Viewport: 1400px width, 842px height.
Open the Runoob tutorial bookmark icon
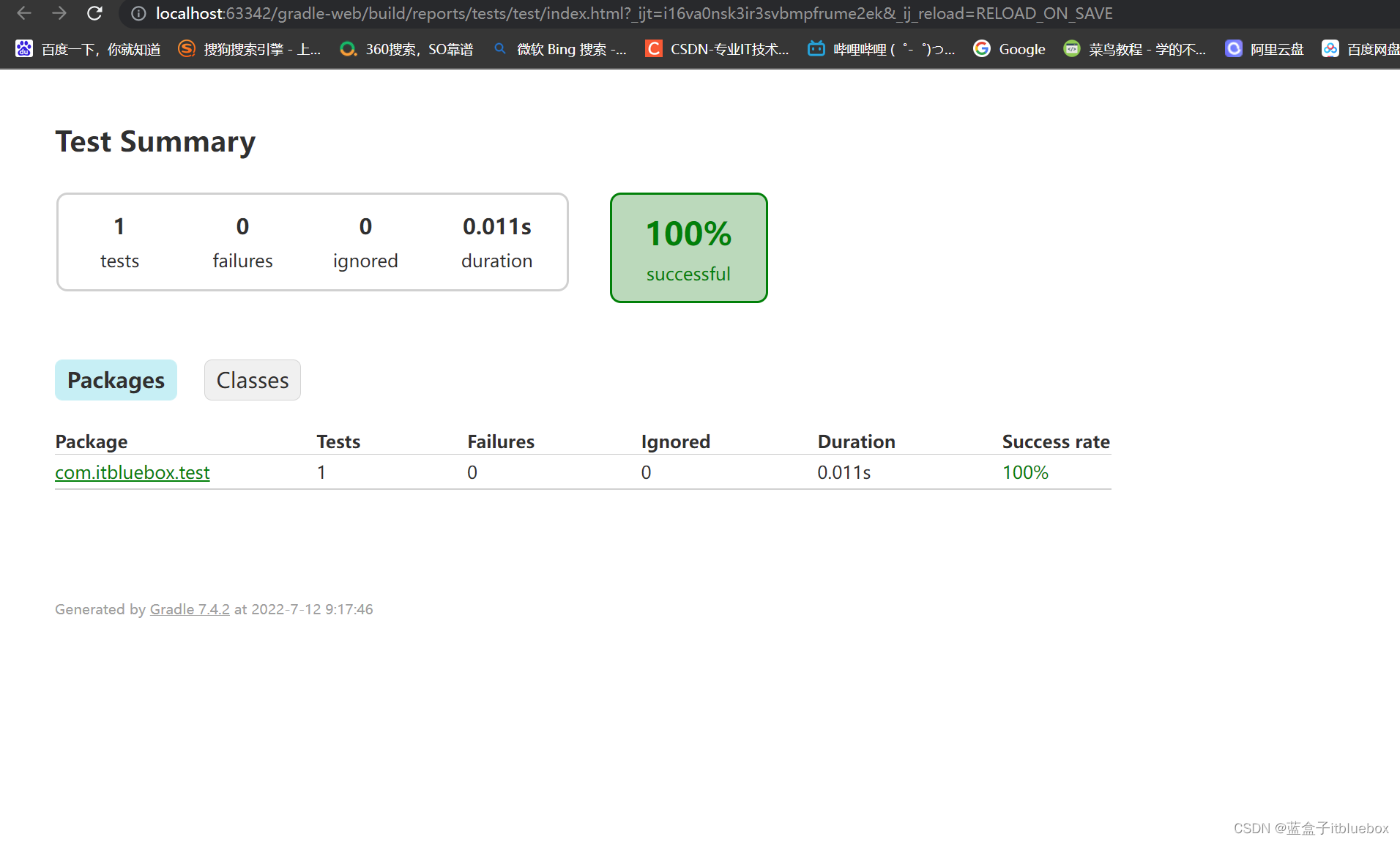pyautogui.click(x=1071, y=48)
